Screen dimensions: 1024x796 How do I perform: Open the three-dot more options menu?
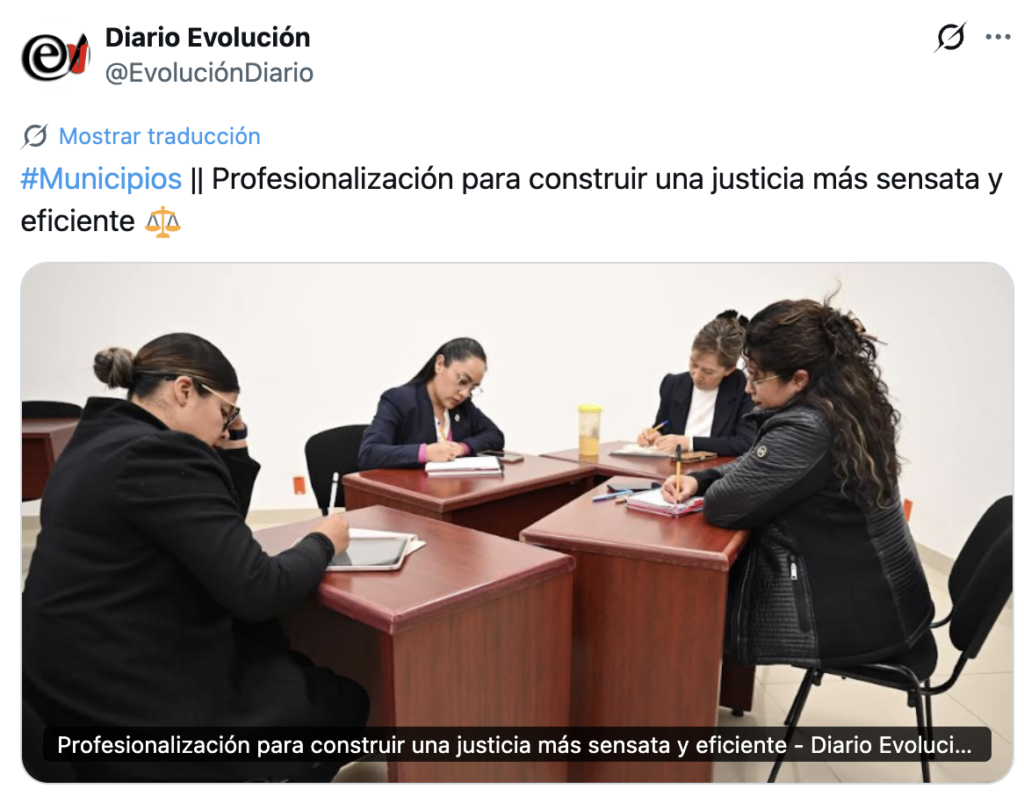pos(997,37)
